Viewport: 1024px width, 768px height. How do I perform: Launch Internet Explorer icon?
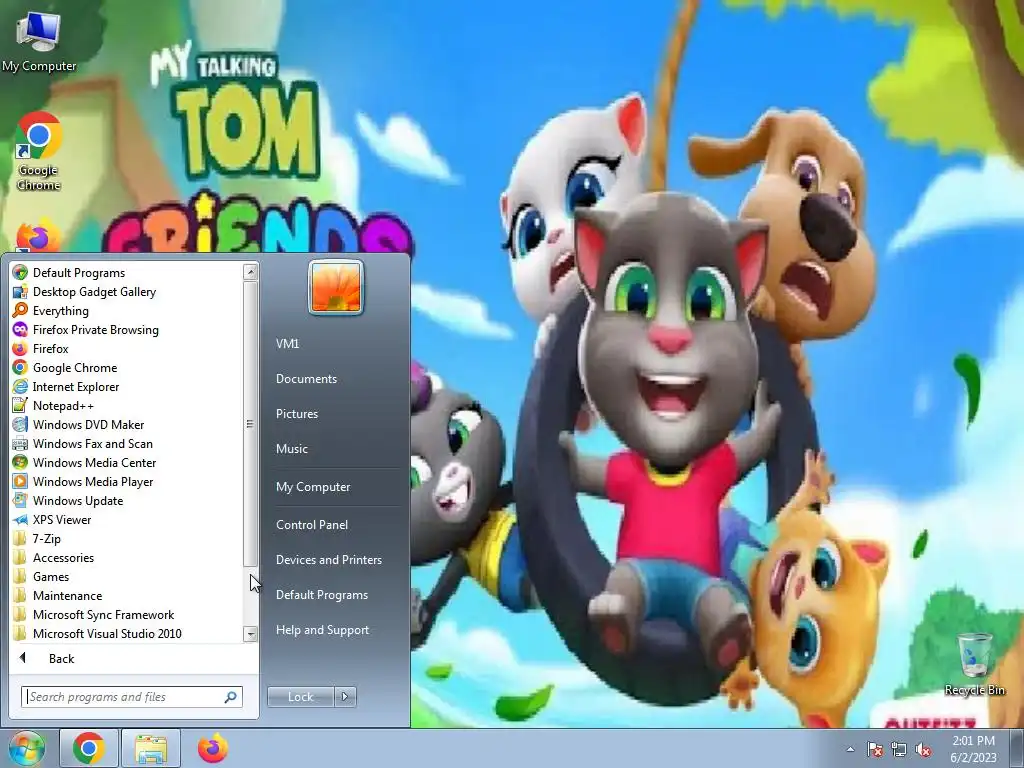click(20, 387)
